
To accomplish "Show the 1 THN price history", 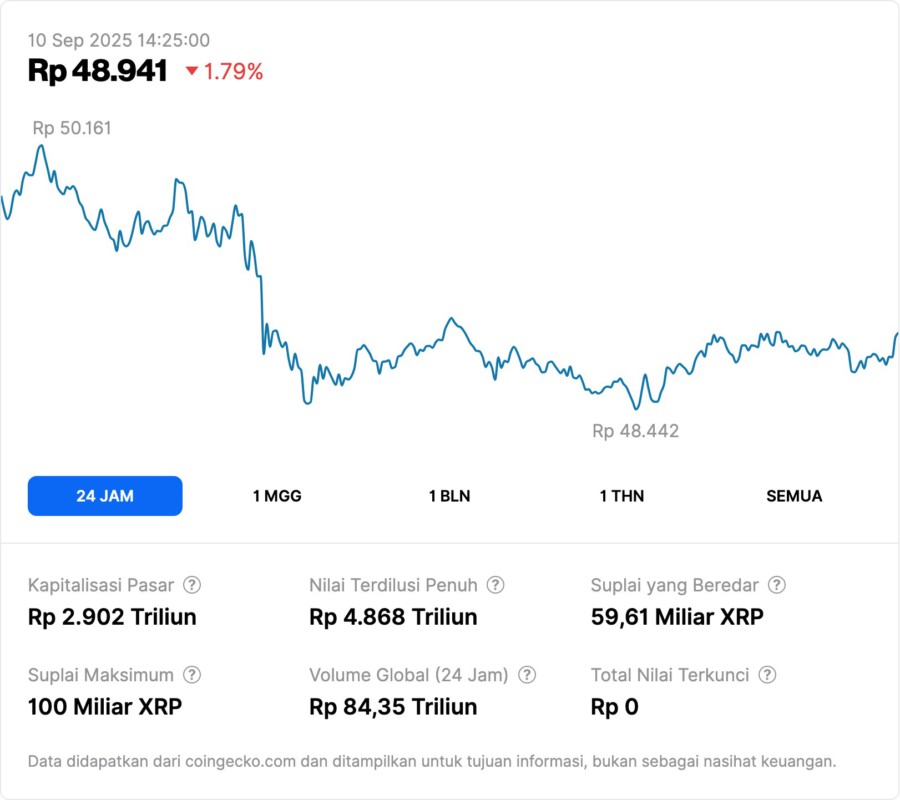I will pyautogui.click(x=622, y=496).
